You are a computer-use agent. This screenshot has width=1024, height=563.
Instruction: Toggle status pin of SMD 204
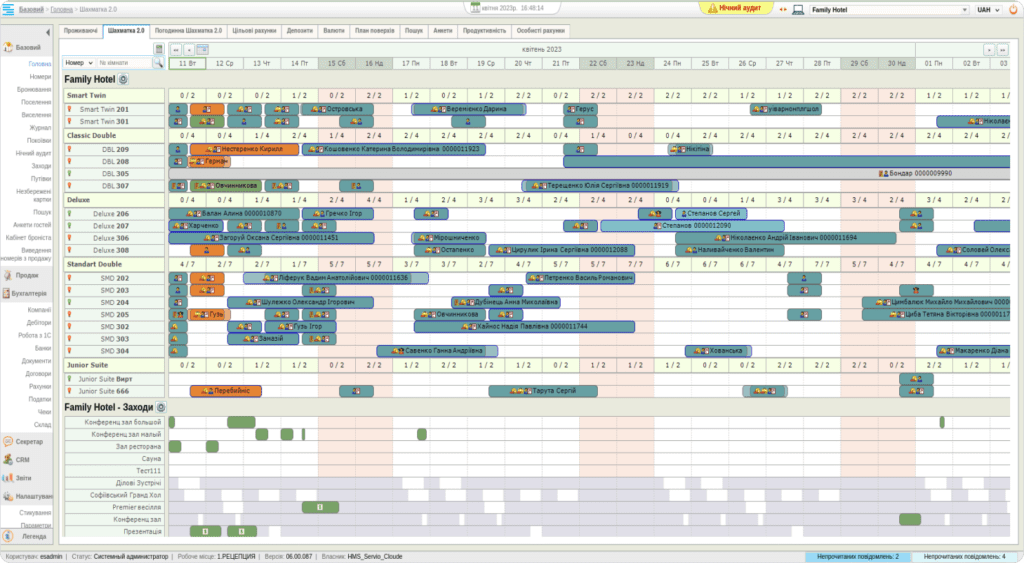click(71, 302)
